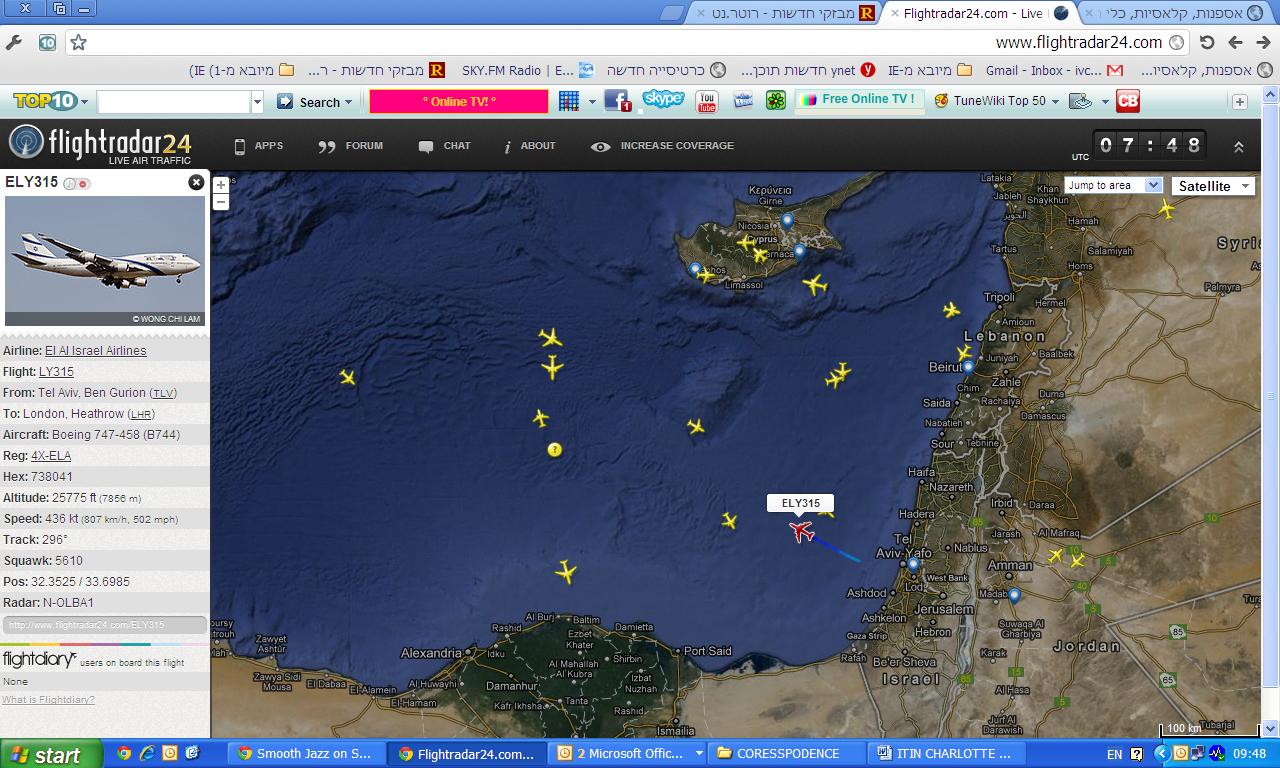The width and height of the screenshot is (1280, 768).
Task: Click the Free Online TV ! button
Action: pyautogui.click(x=860, y=101)
